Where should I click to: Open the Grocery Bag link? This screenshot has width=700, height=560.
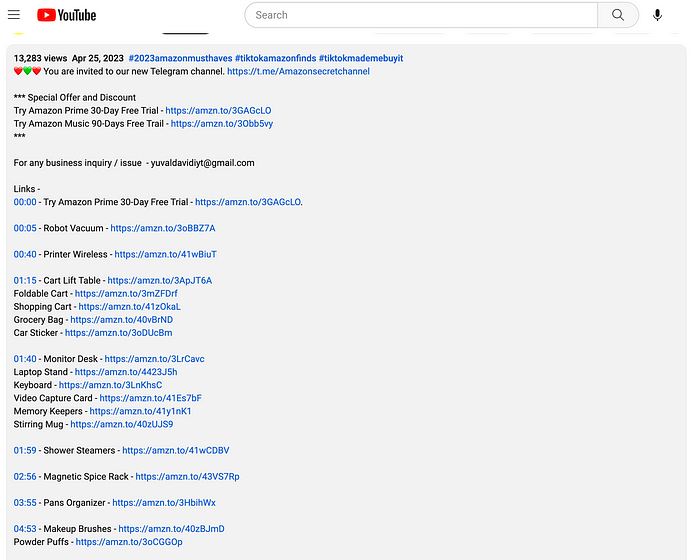click(122, 320)
